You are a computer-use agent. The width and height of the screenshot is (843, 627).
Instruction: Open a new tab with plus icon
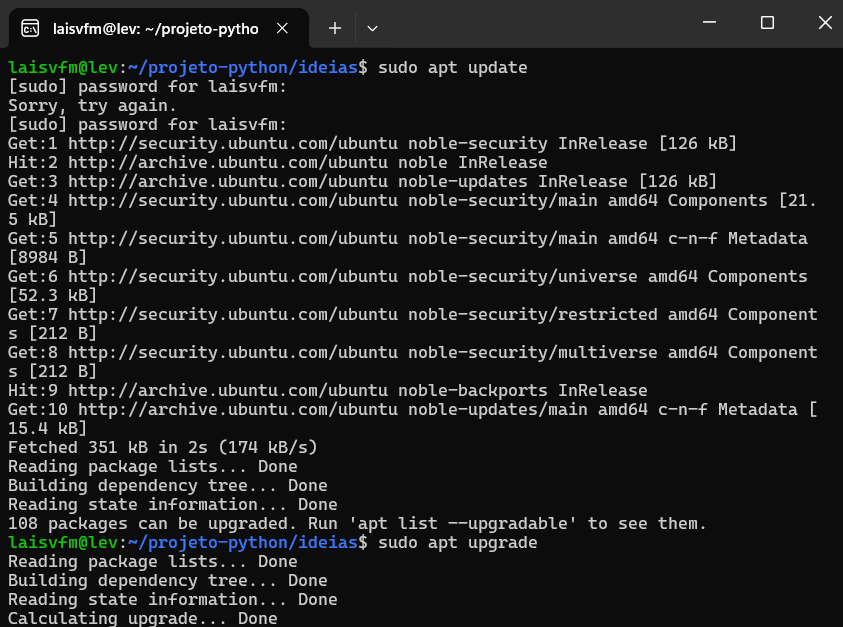335,28
